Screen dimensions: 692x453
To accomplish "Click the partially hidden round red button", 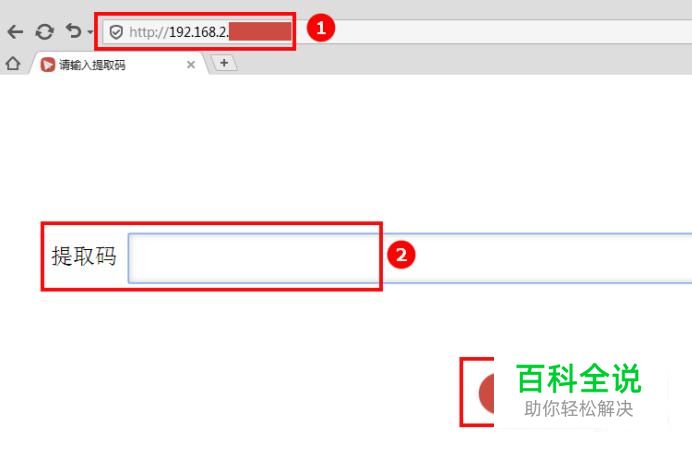I will [x=486, y=393].
